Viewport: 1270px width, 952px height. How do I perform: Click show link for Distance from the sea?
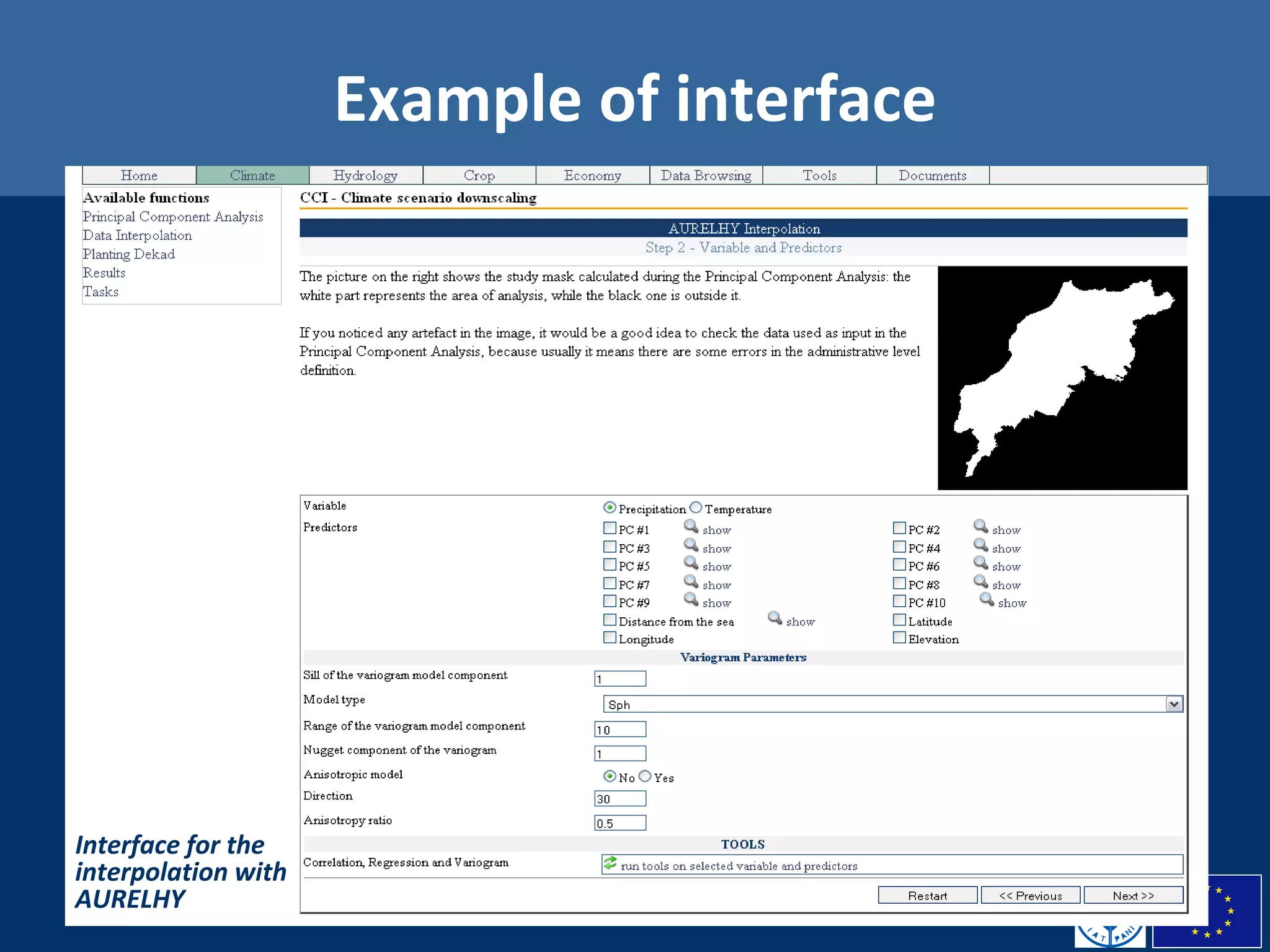point(801,622)
